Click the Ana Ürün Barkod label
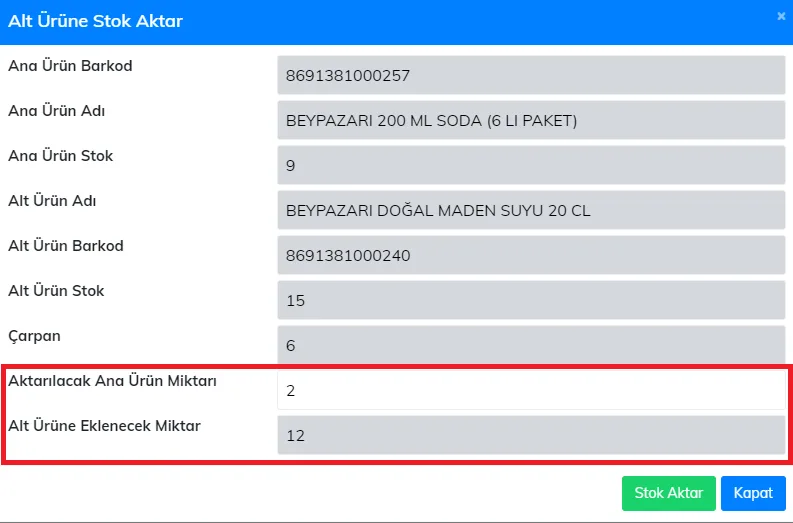The width and height of the screenshot is (793, 523). coord(70,66)
